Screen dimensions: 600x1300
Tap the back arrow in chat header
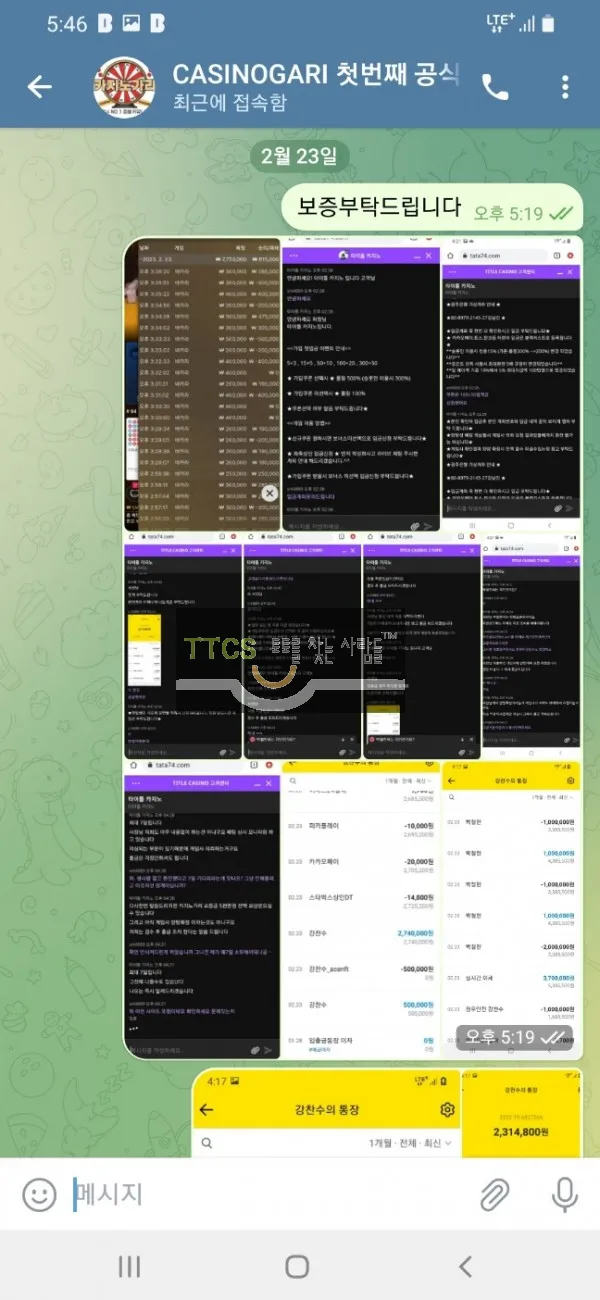click(39, 87)
